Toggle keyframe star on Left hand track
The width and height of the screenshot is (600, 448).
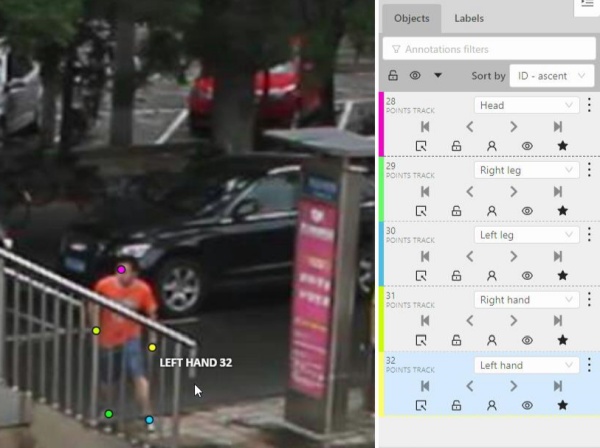click(562, 406)
